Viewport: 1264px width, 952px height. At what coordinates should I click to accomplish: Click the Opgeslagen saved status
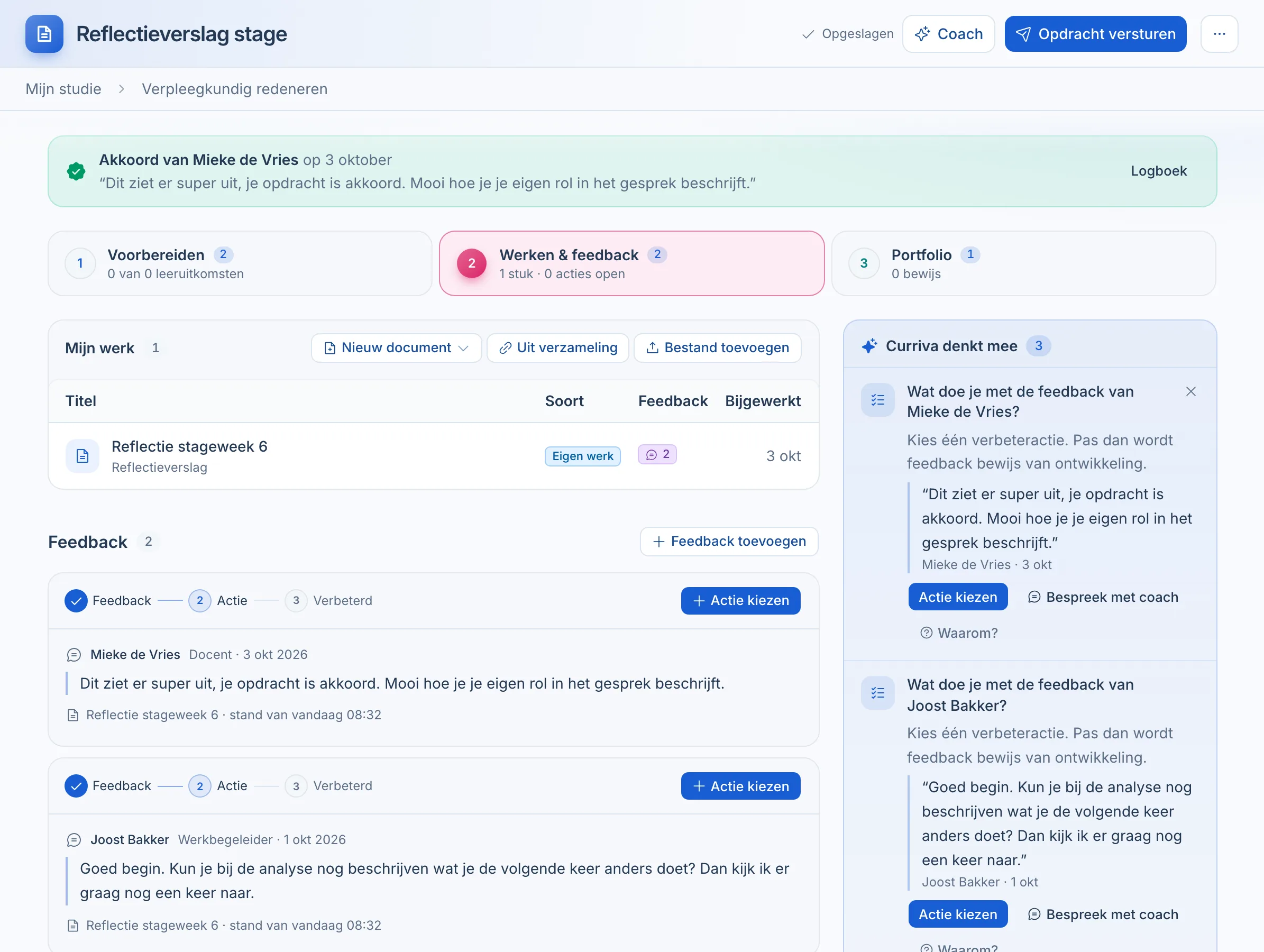click(847, 34)
